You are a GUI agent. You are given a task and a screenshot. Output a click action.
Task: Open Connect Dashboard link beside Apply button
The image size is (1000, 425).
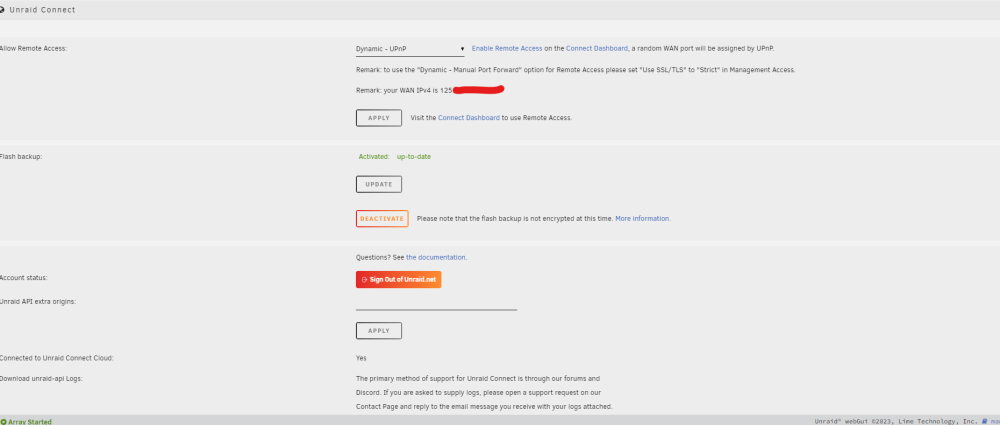[469, 118]
